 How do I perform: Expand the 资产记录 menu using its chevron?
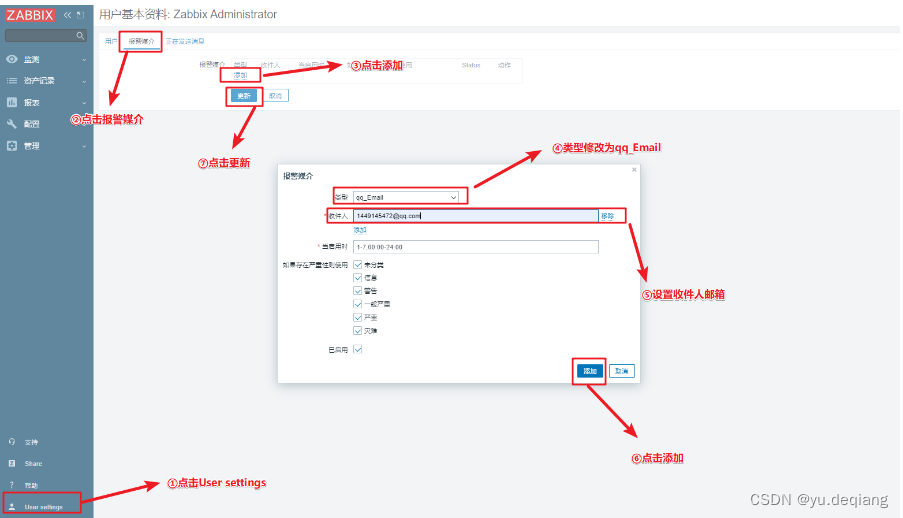pos(84,81)
